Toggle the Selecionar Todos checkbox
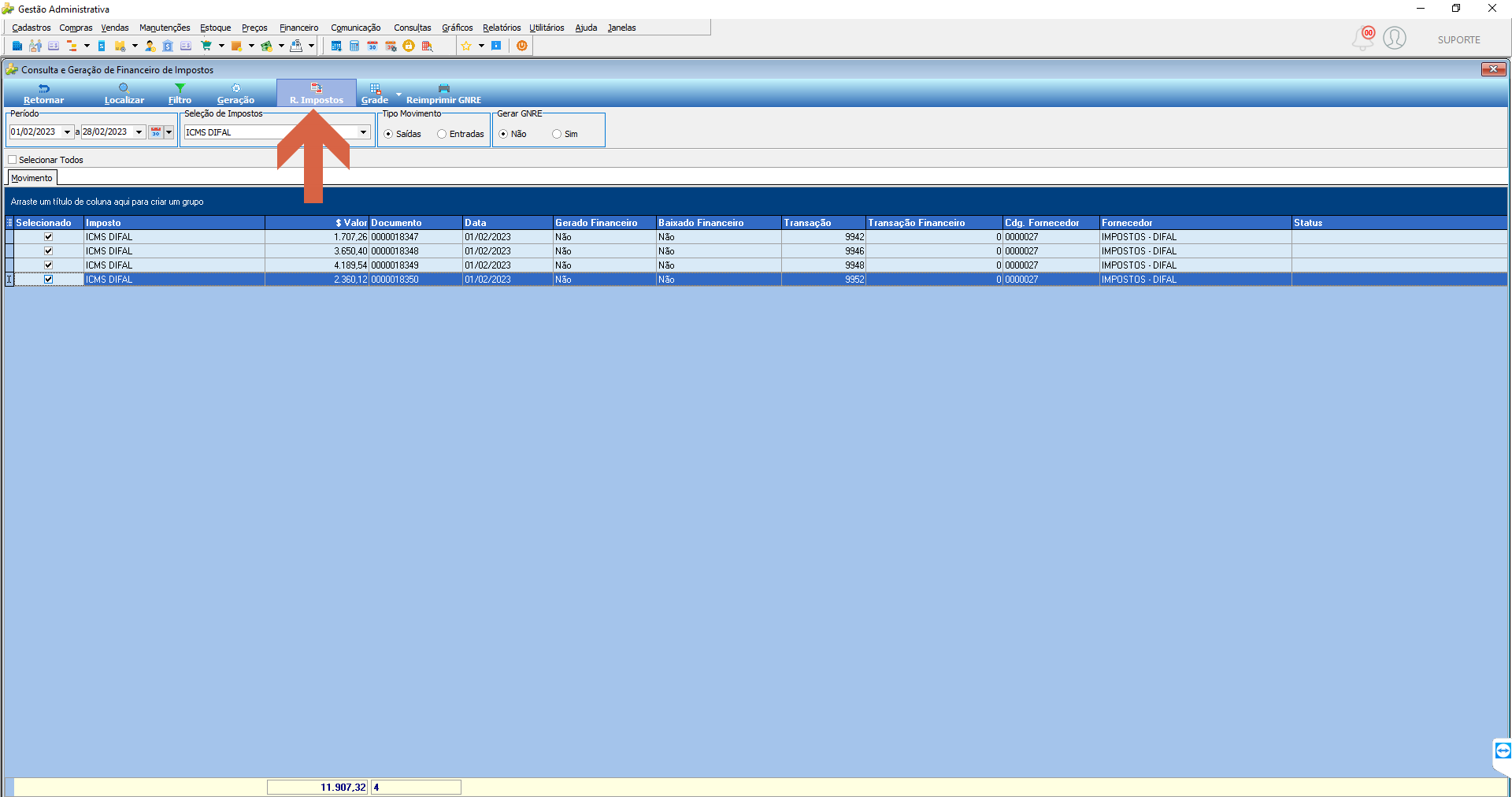 12,160
